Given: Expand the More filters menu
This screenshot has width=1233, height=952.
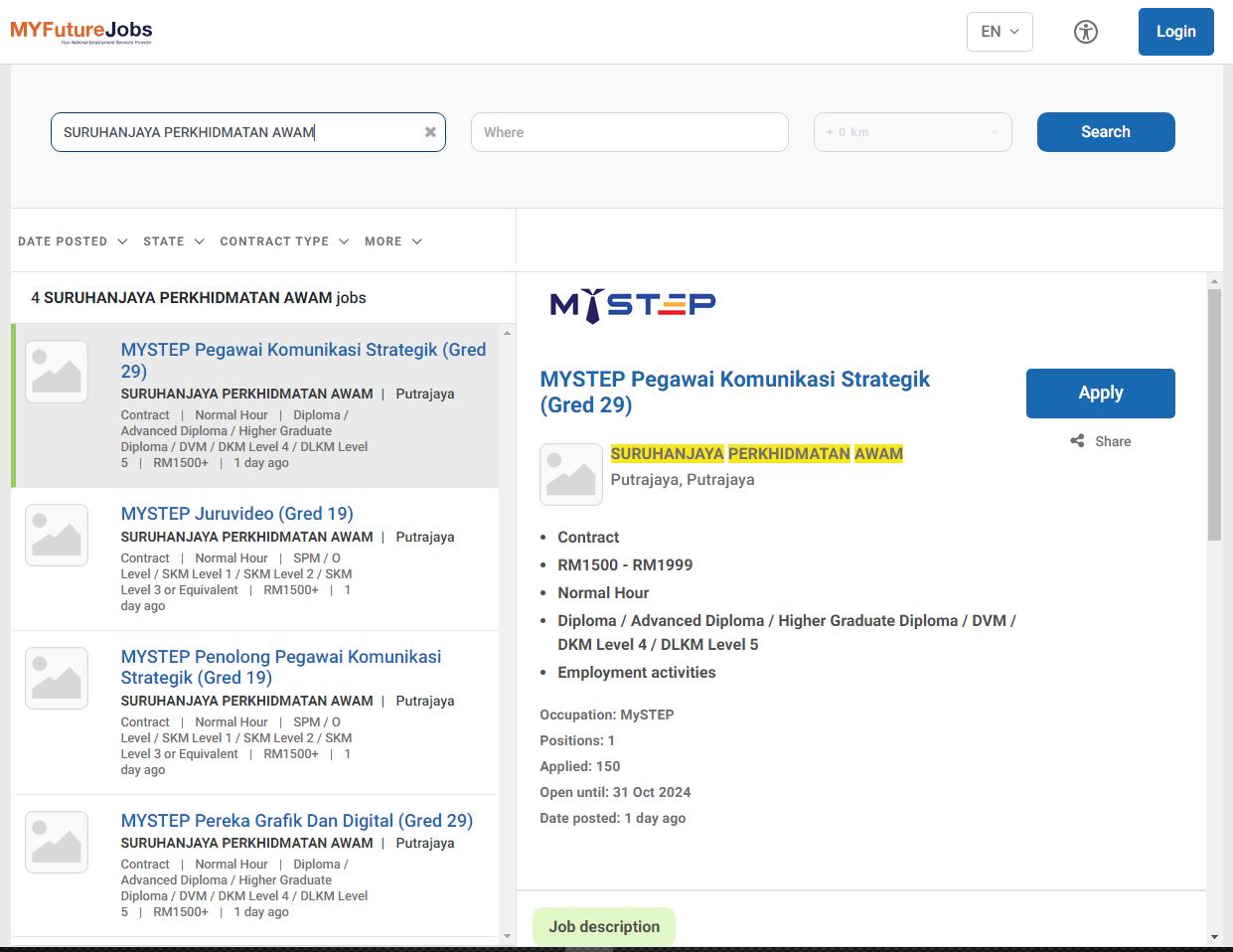Looking at the screenshot, I should (x=393, y=241).
